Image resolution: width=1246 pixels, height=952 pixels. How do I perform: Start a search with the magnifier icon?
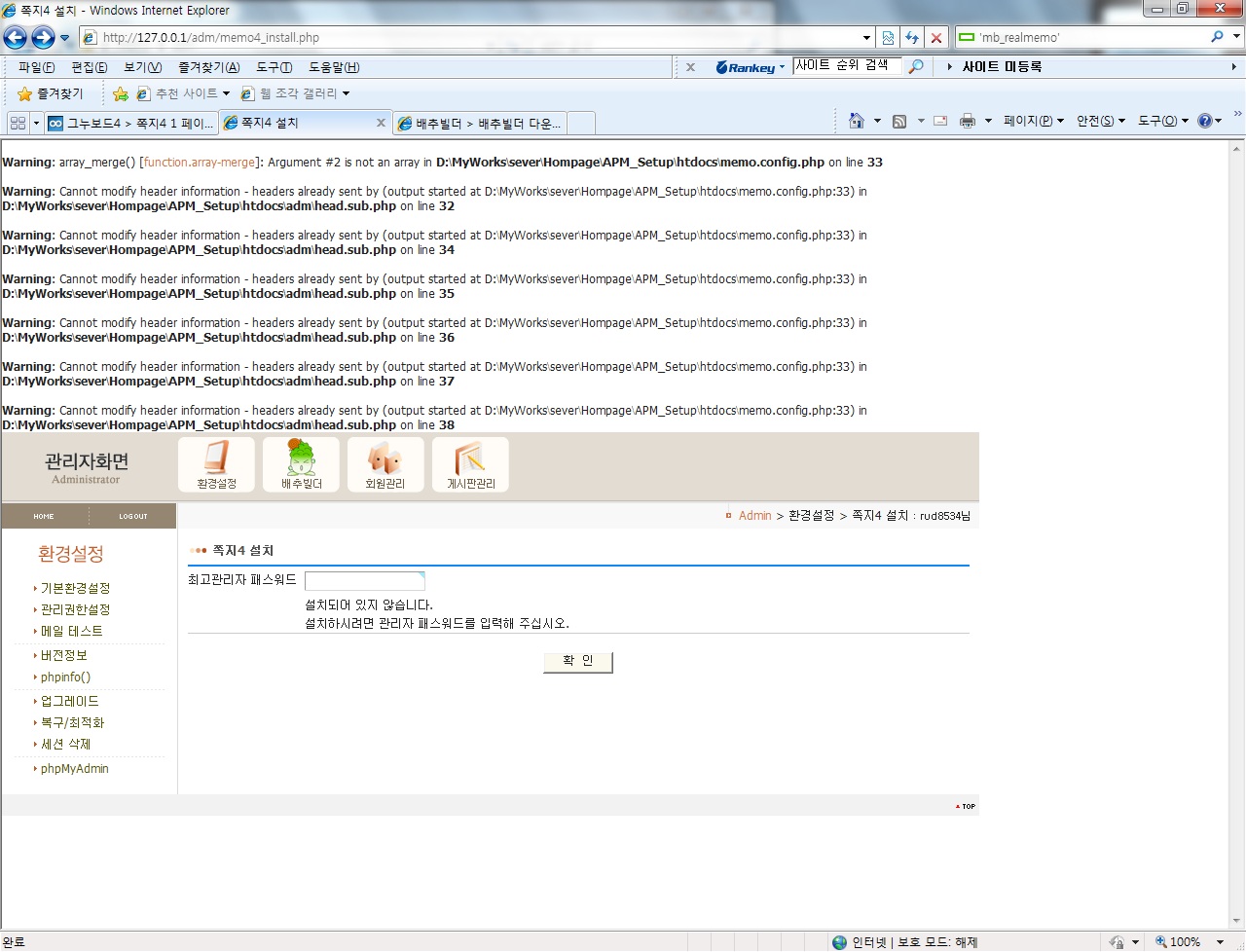point(1218,37)
